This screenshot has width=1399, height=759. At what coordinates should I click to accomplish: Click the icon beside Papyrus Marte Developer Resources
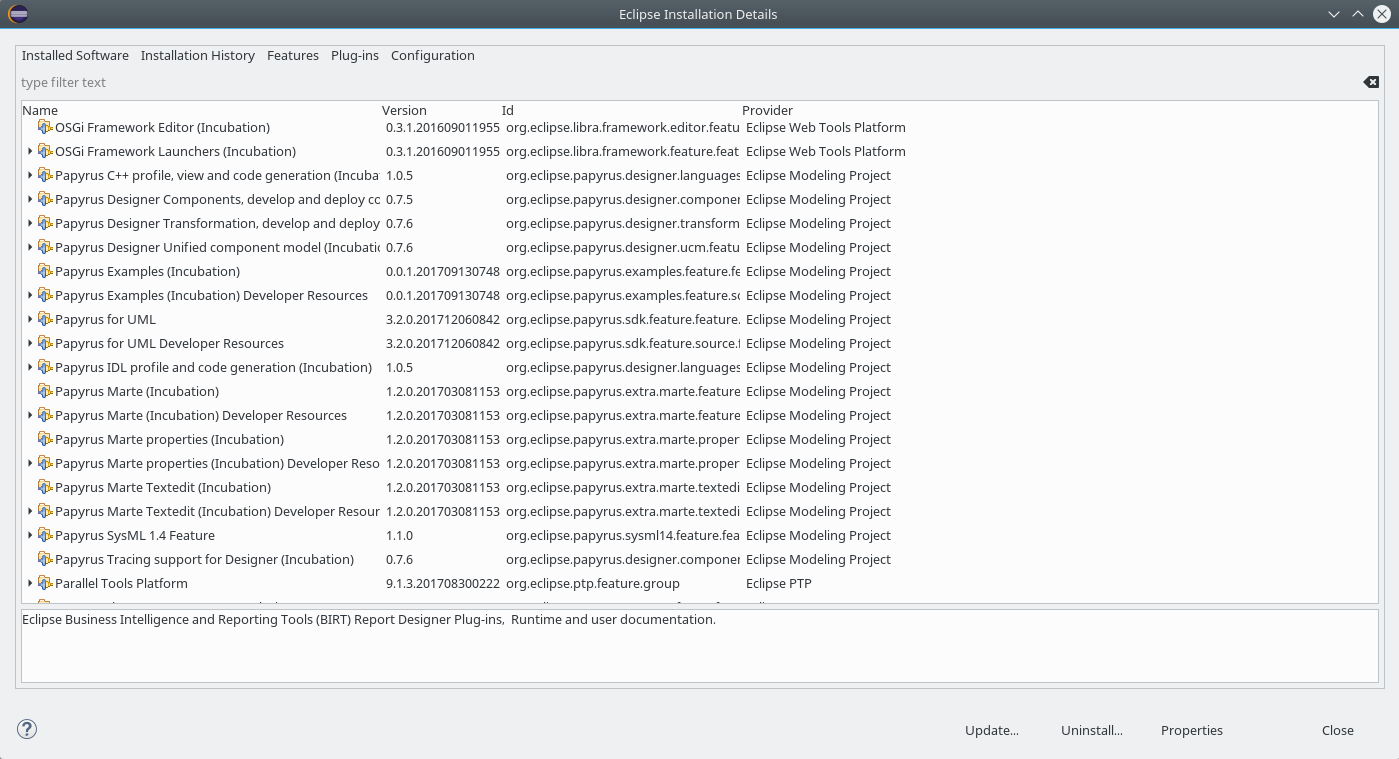click(x=45, y=415)
